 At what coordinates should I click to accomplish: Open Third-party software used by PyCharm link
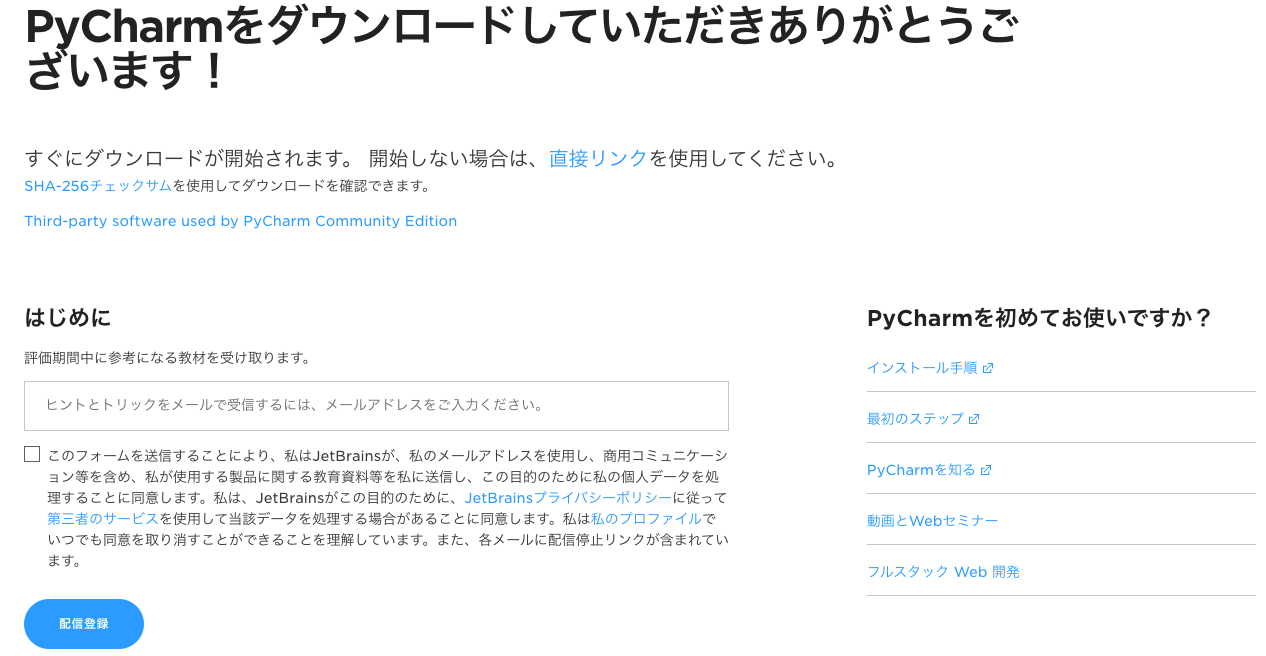(x=240, y=221)
